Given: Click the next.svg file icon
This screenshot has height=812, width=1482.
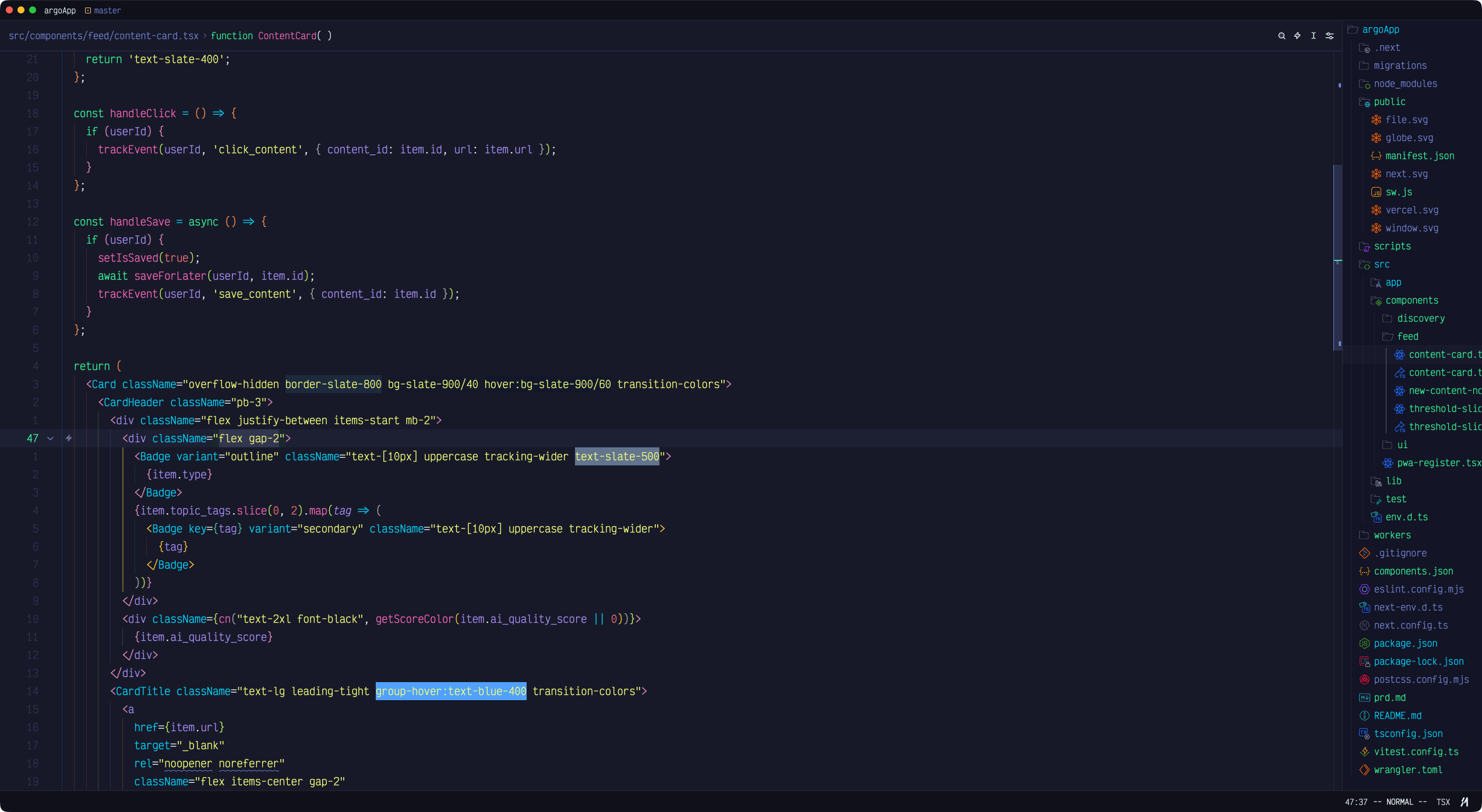Looking at the screenshot, I should (x=1376, y=174).
